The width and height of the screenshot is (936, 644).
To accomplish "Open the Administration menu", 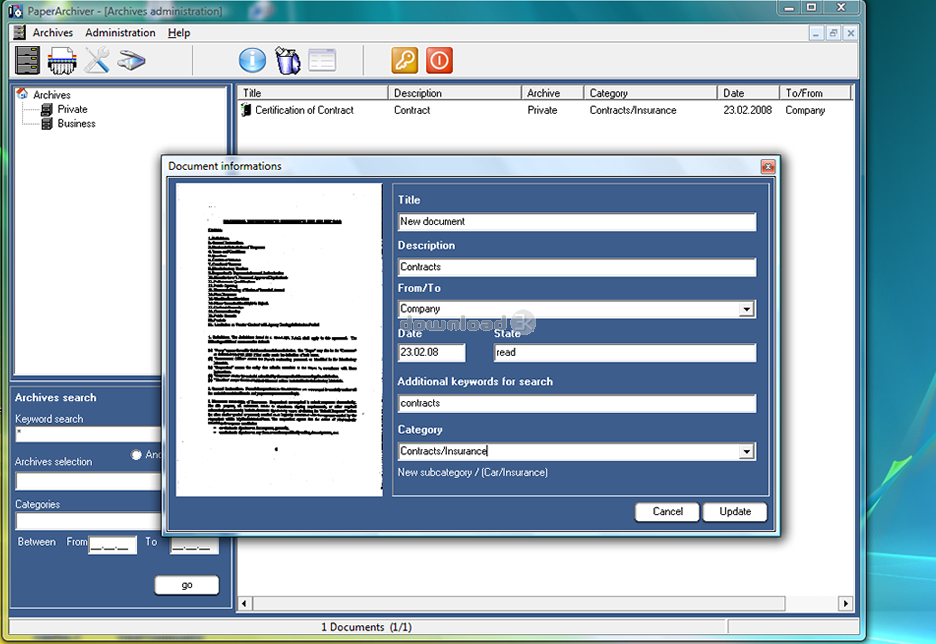I will [120, 33].
